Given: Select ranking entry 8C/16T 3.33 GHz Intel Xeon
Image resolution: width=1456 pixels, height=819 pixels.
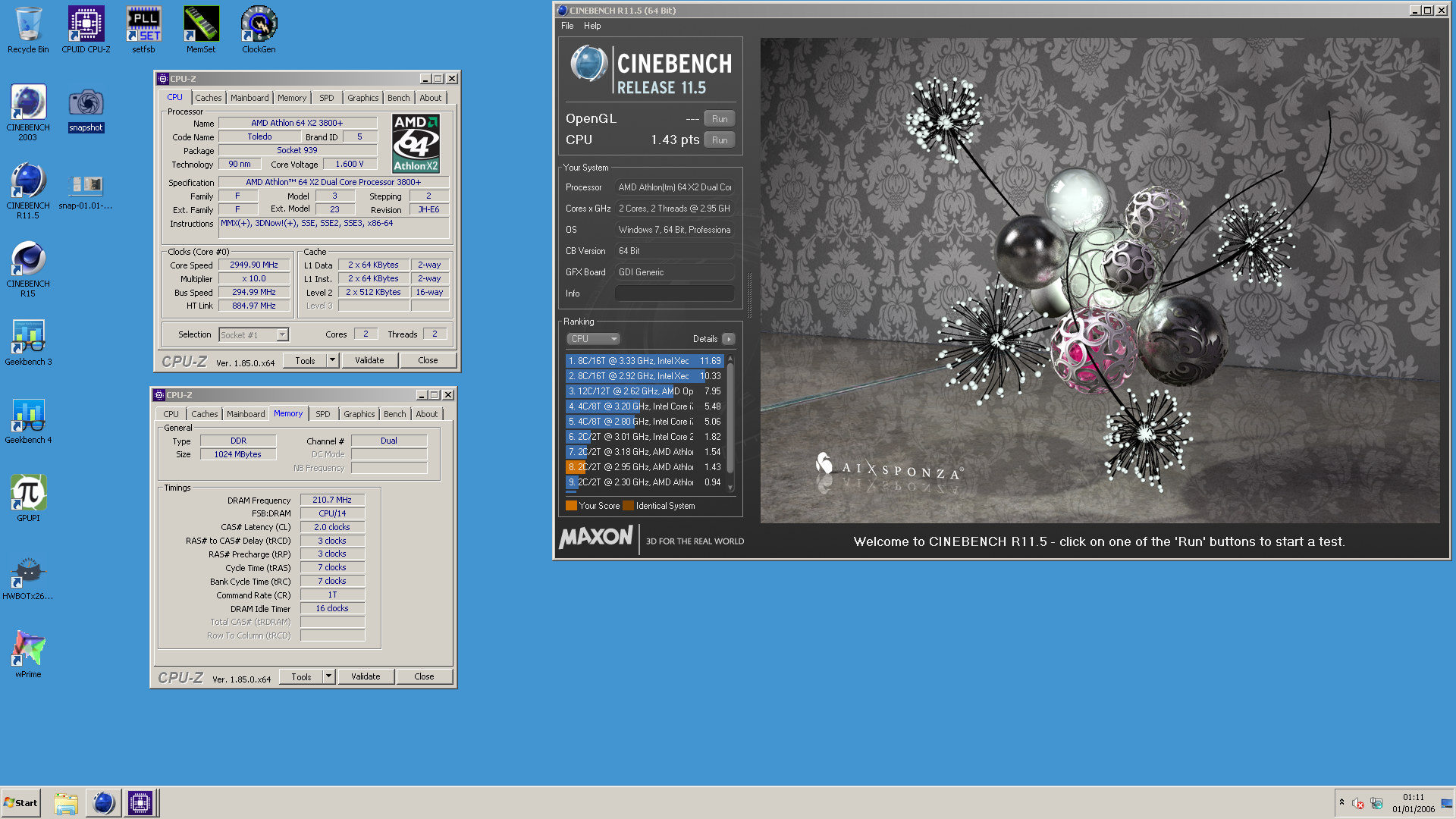Looking at the screenshot, I should (645, 361).
